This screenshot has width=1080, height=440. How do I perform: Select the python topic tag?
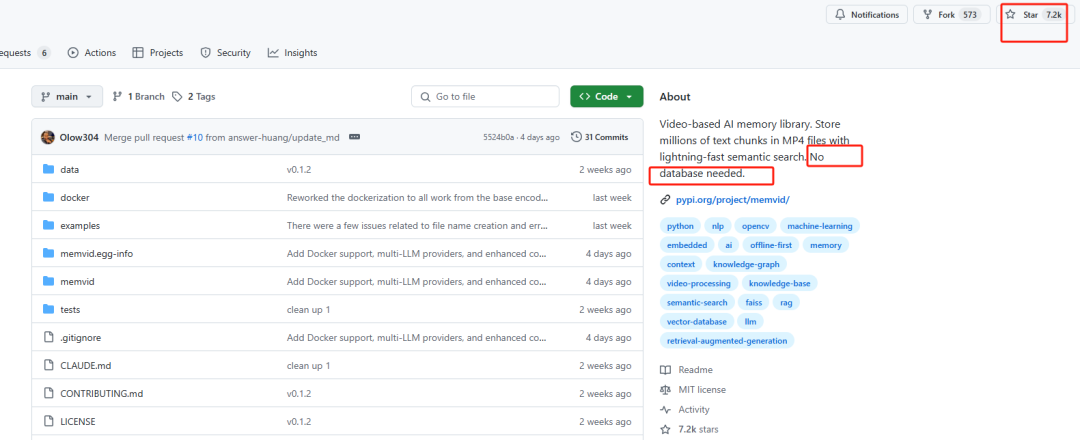click(x=681, y=226)
